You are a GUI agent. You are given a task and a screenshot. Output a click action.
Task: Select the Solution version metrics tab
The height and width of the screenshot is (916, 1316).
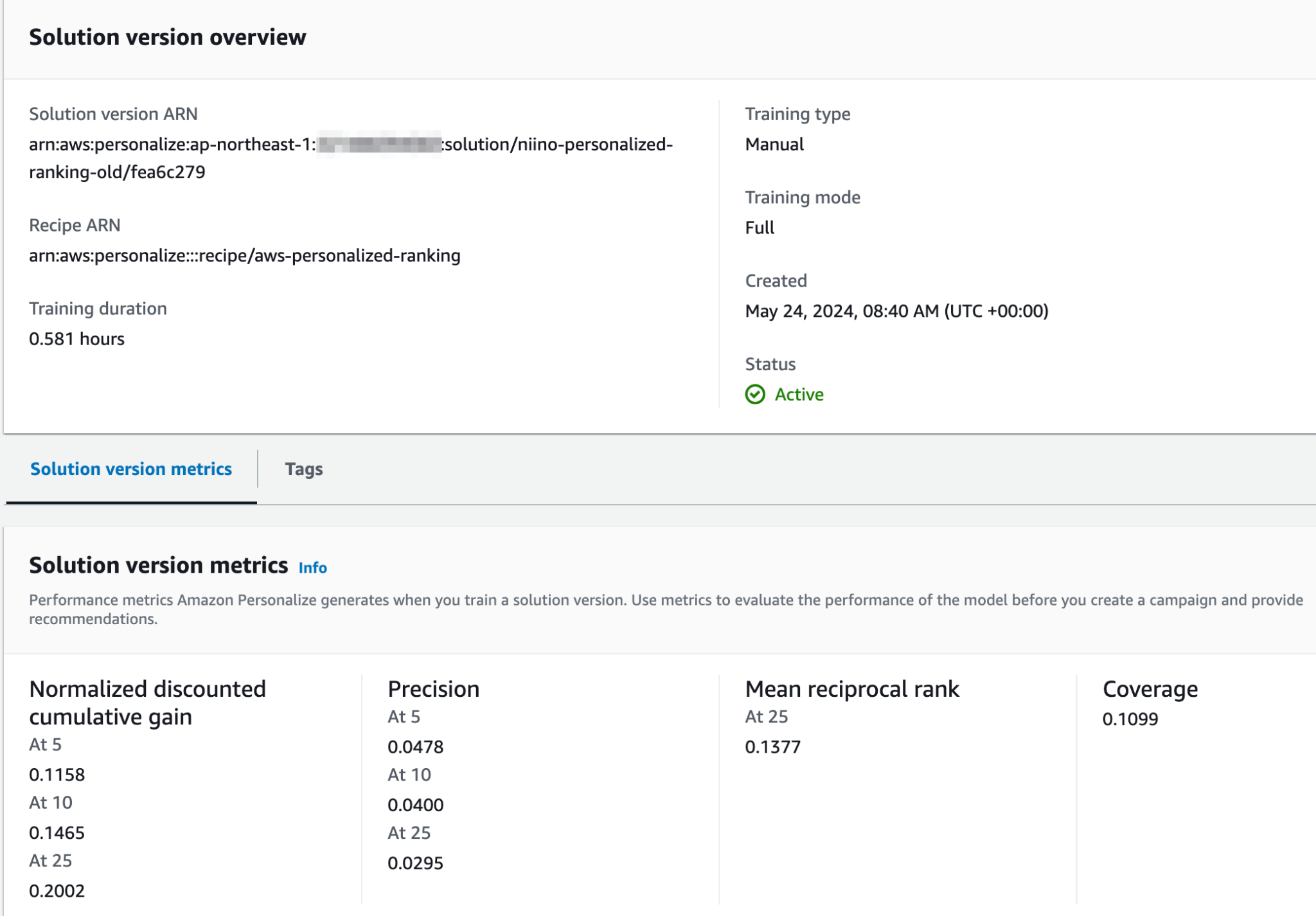pos(131,469)
